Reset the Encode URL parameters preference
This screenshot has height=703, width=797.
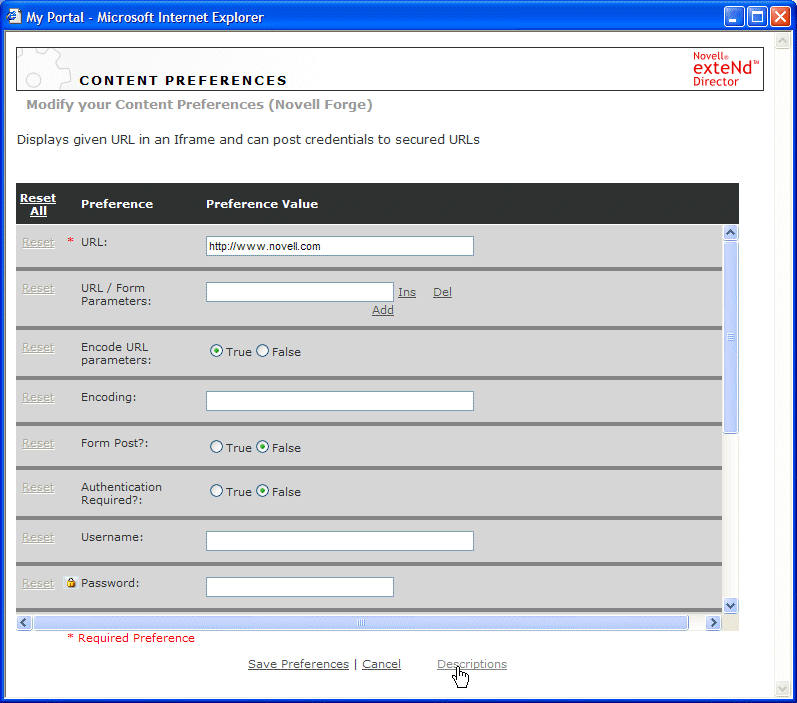[38, 347]
